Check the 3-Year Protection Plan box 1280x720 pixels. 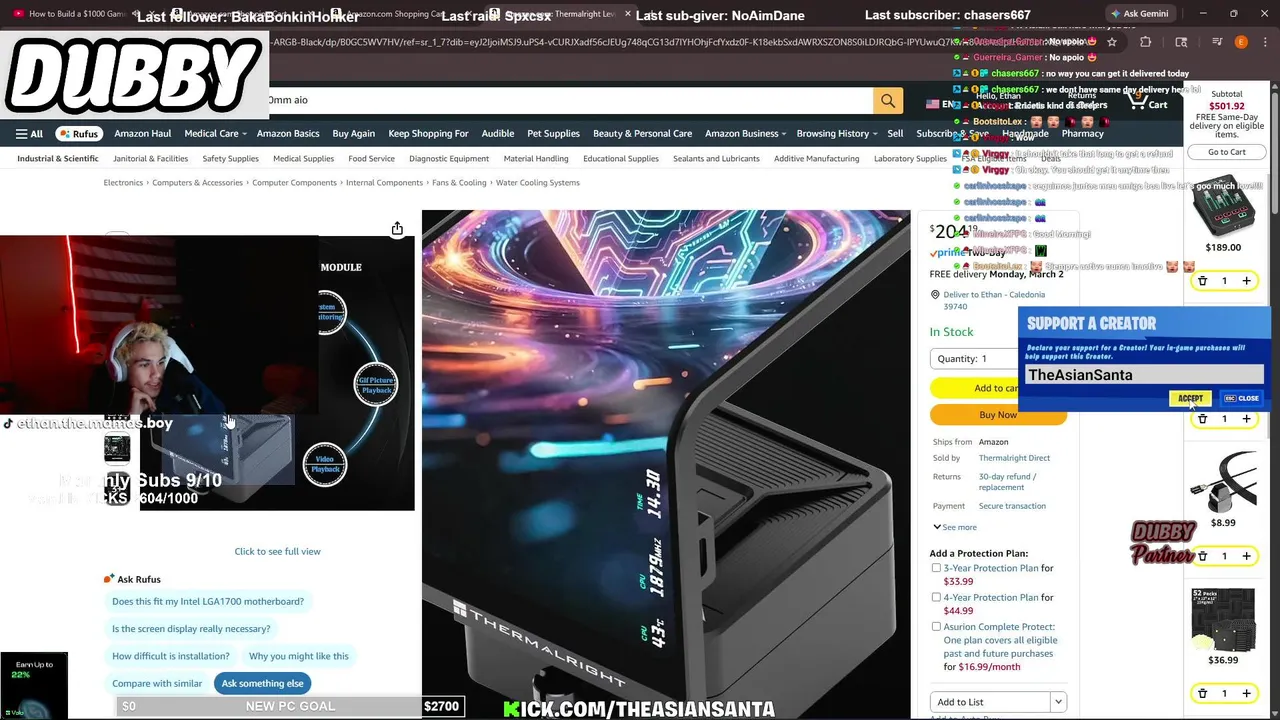936,568
